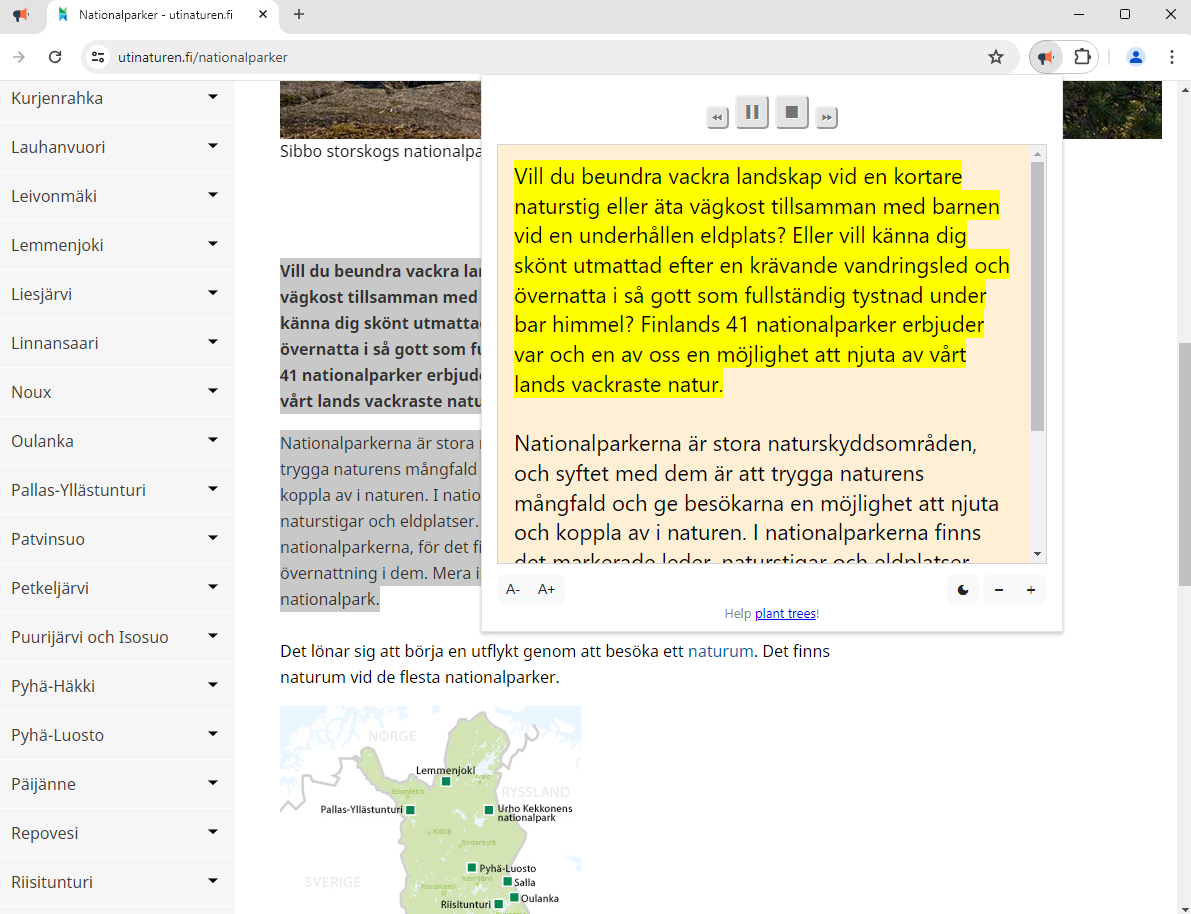Open Noux in the sidebar menu
1191x914 pixels.
(31, 393)
